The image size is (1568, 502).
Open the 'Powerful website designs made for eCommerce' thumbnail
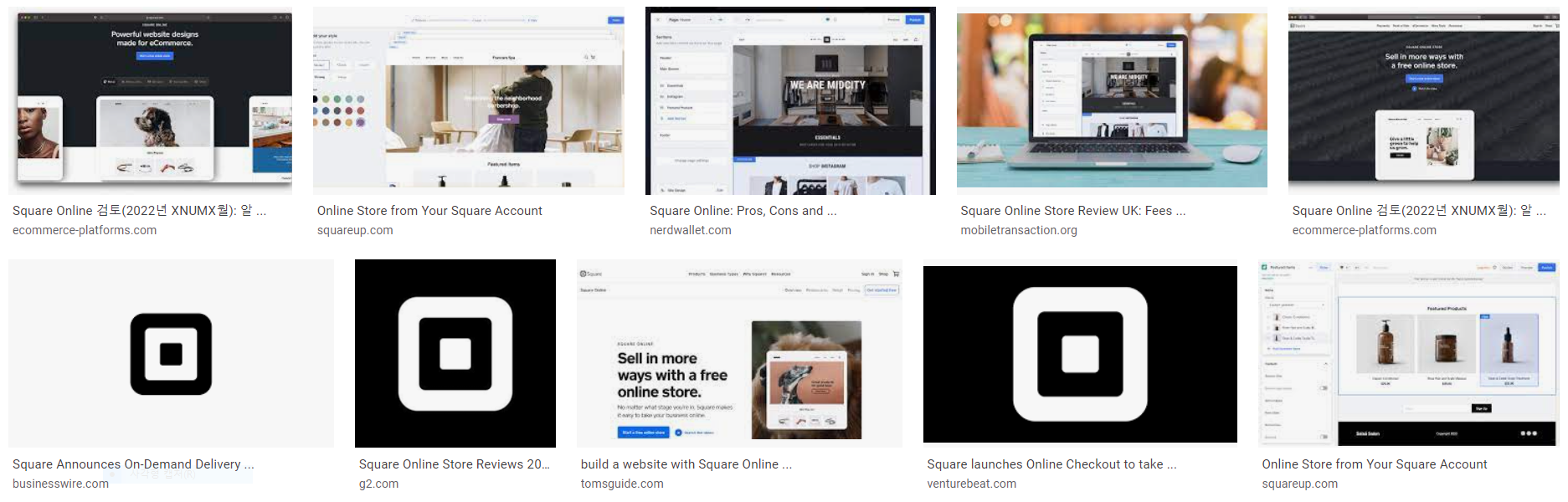(x=151, y=100)
